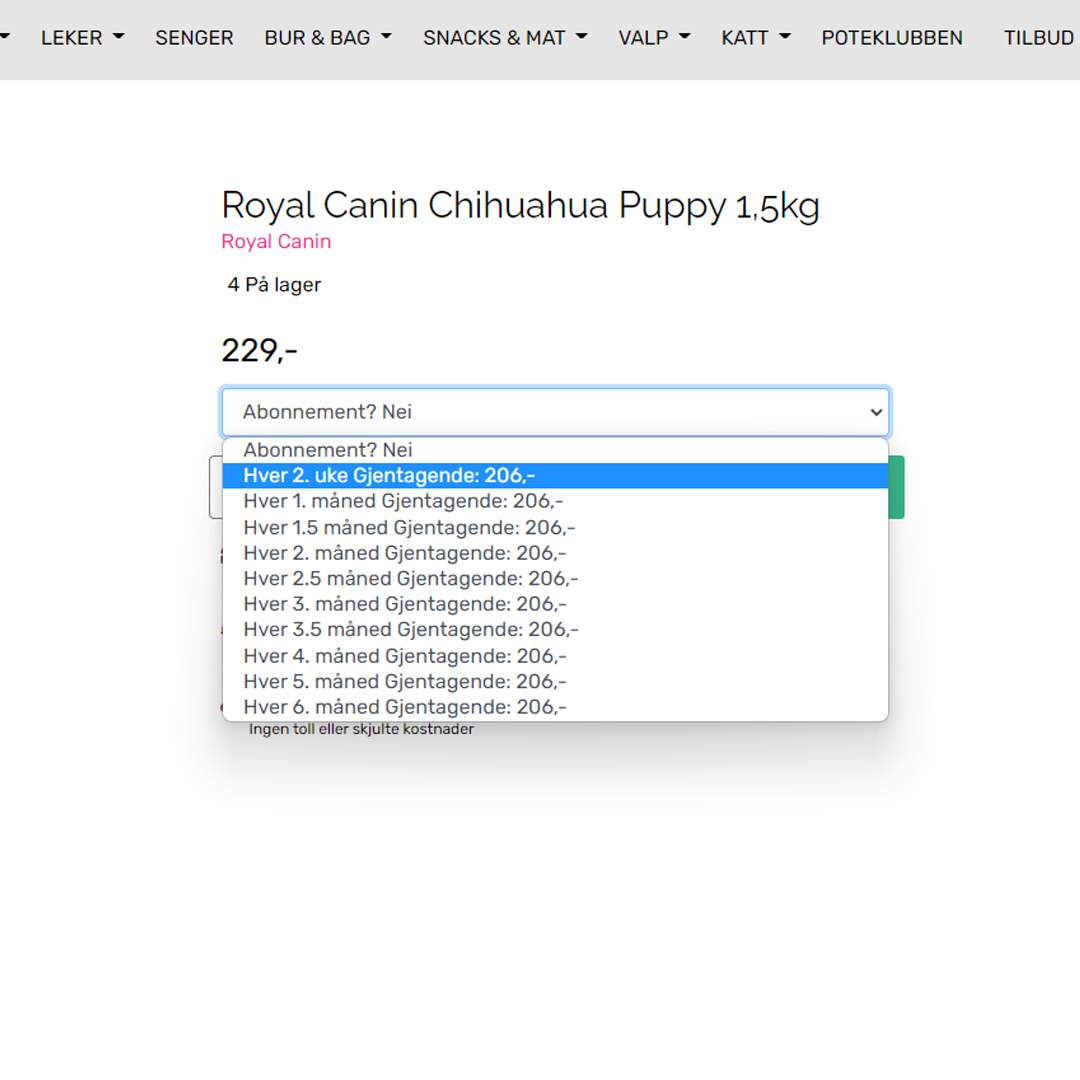Viewport: 1080px width, 1080px height.
Task: Select 'Hver 2.5 måned Gjentagende' option
Action: (x=555, y=579)
